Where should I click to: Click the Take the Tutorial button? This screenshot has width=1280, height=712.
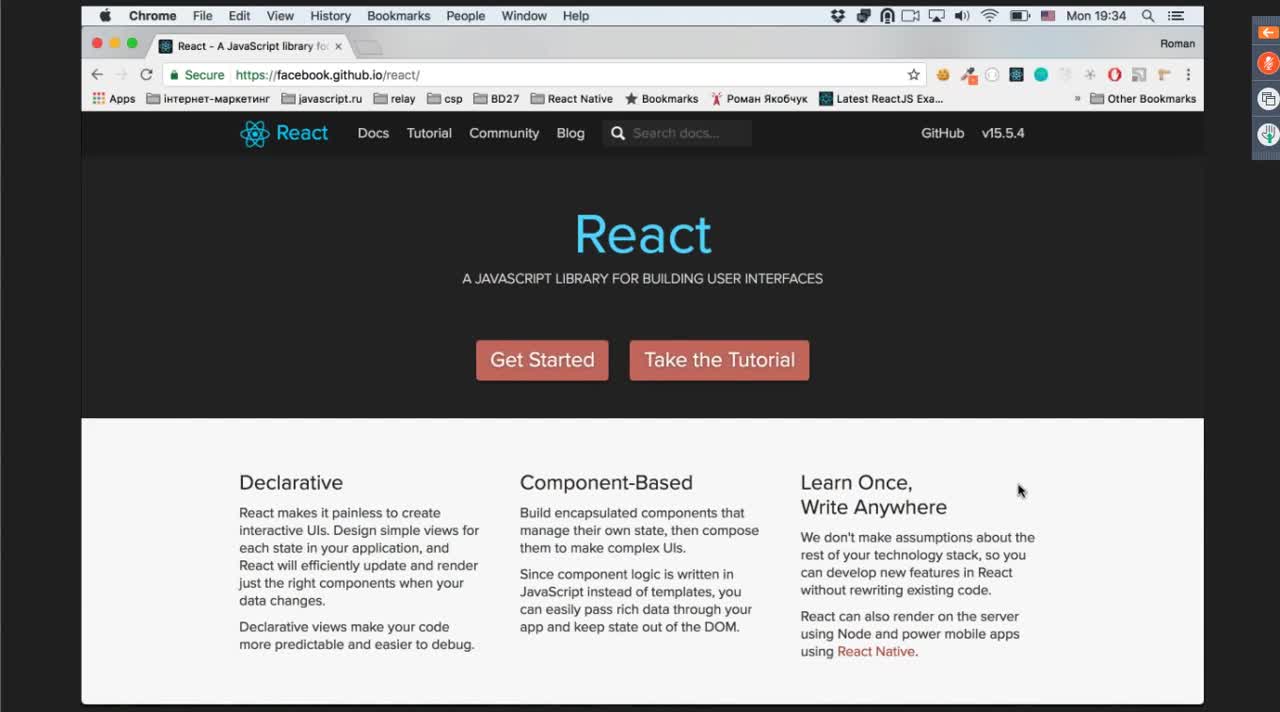coord(719,360)
